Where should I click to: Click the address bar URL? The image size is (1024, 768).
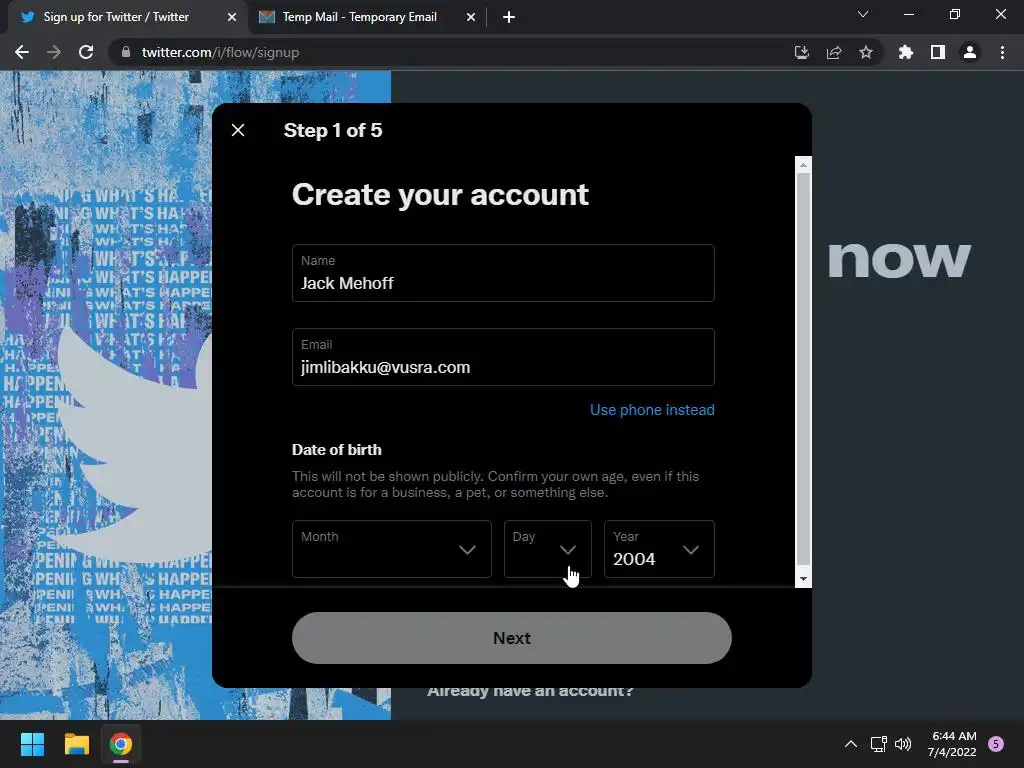[220, 52]
